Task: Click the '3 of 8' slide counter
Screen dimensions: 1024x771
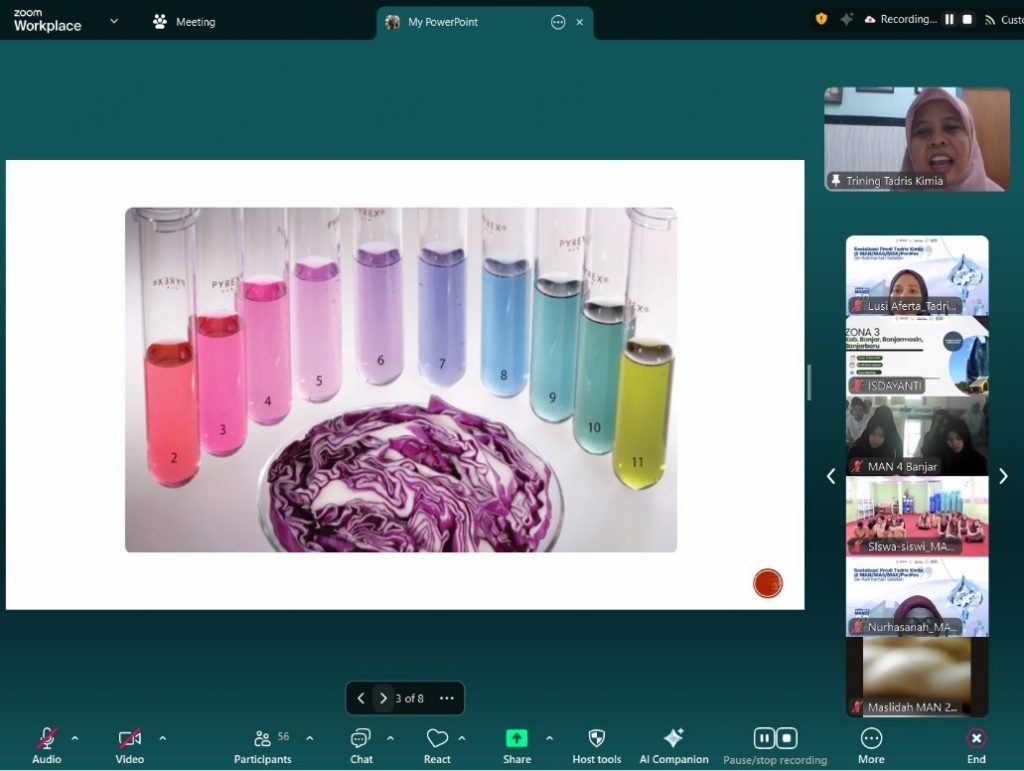Action: [x=409, y=698]
